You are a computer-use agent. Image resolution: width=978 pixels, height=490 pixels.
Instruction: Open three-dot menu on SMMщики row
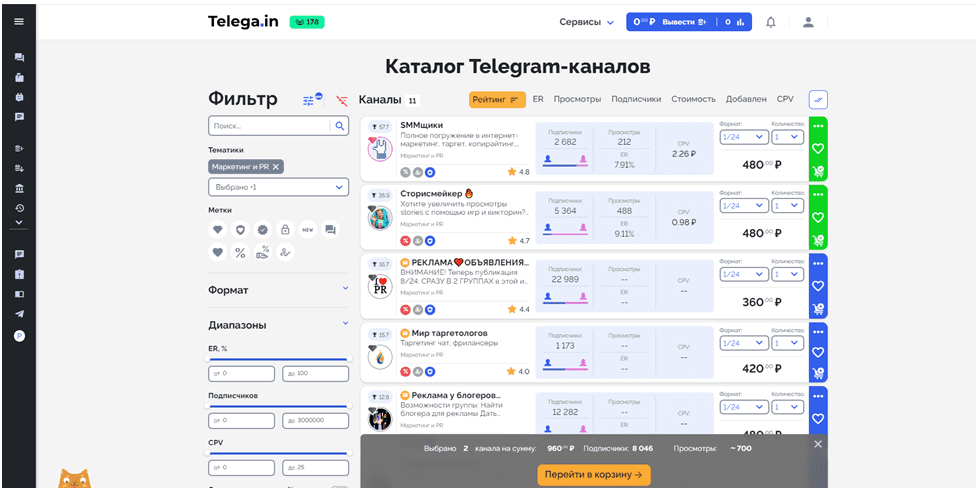click(818, 127)
